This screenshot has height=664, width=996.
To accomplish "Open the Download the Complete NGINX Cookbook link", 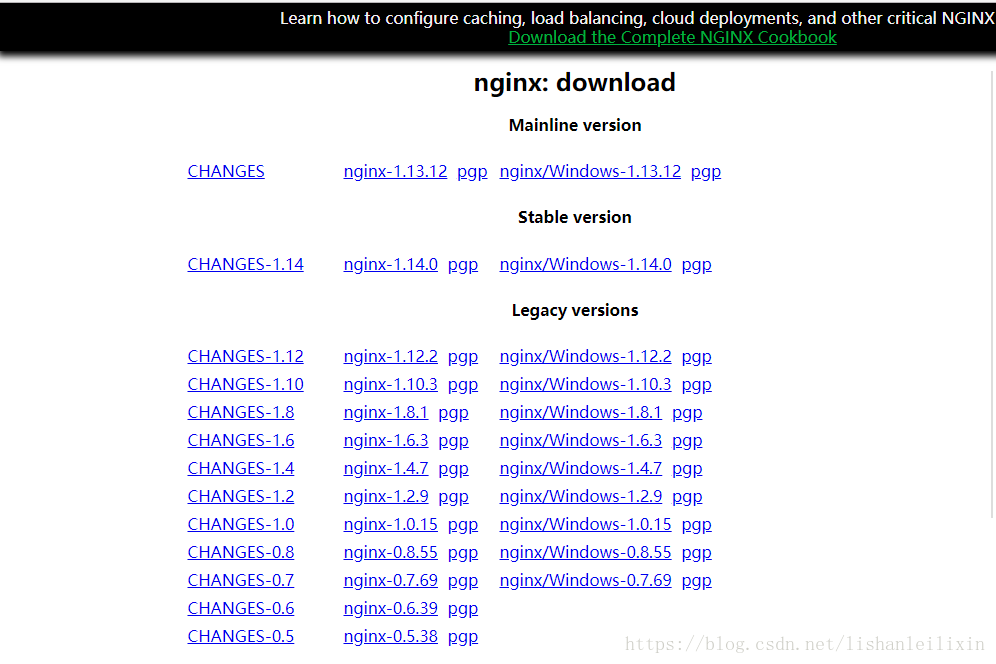I will (x=672, y=37).
